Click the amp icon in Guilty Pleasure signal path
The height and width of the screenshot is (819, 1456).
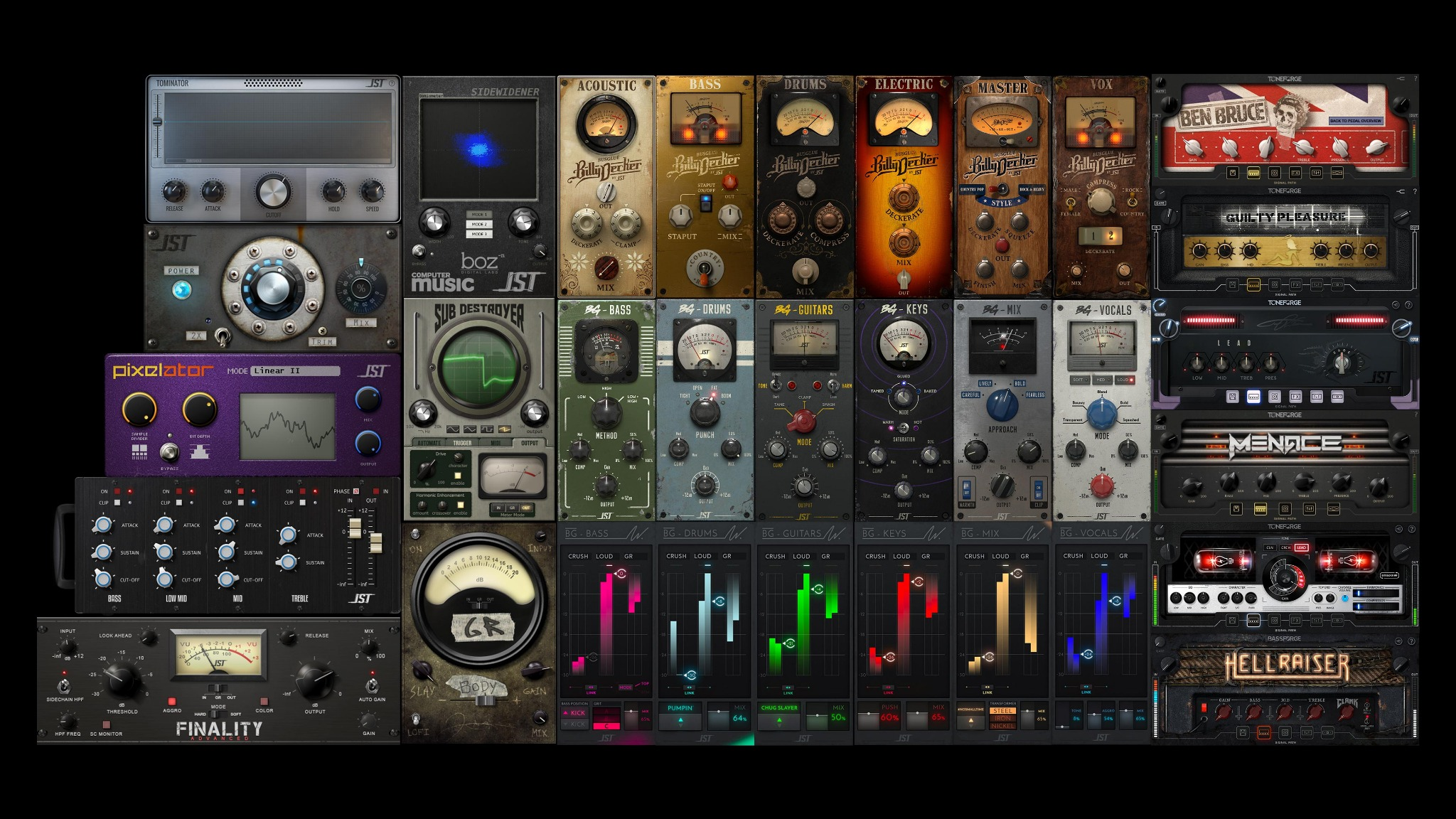click(x=1253, y=285)
